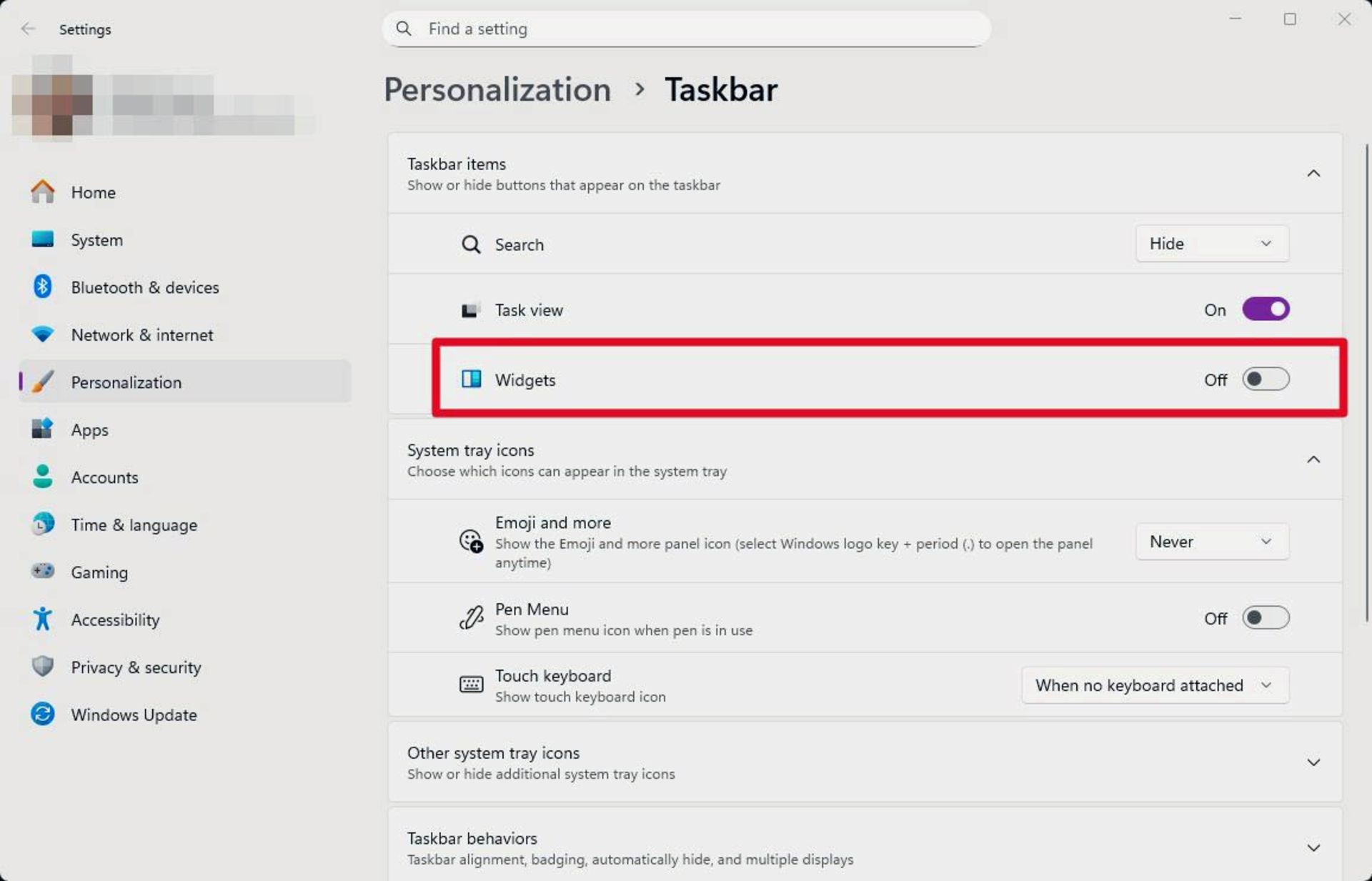
Task: Click the Find a setting search box
Action: click(x=686, y=29)
